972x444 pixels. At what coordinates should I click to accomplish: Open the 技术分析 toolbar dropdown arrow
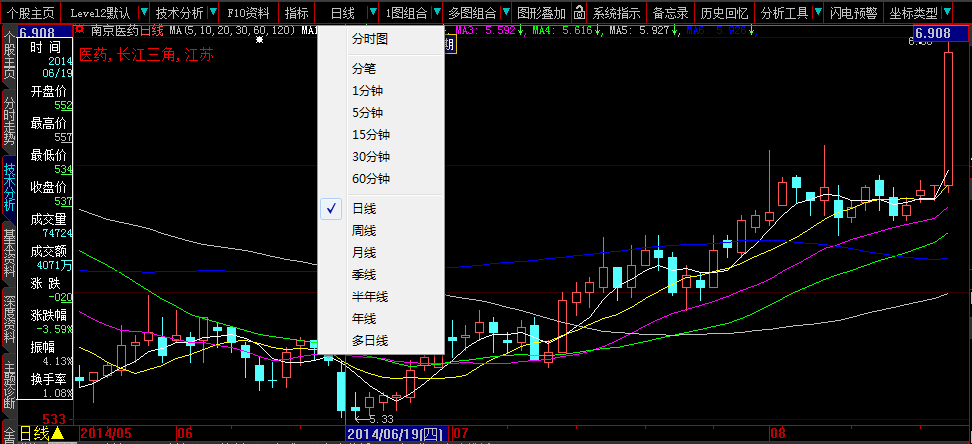click(x=213, y=12)
